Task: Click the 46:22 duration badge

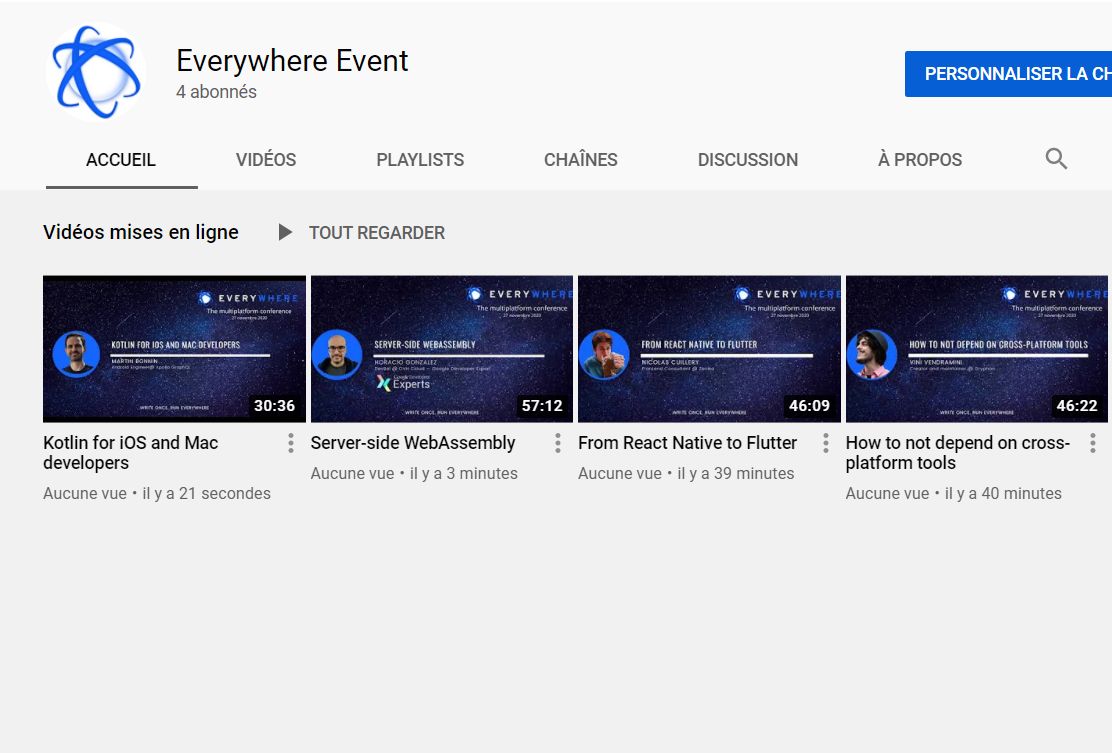Action: [1077, 406]
